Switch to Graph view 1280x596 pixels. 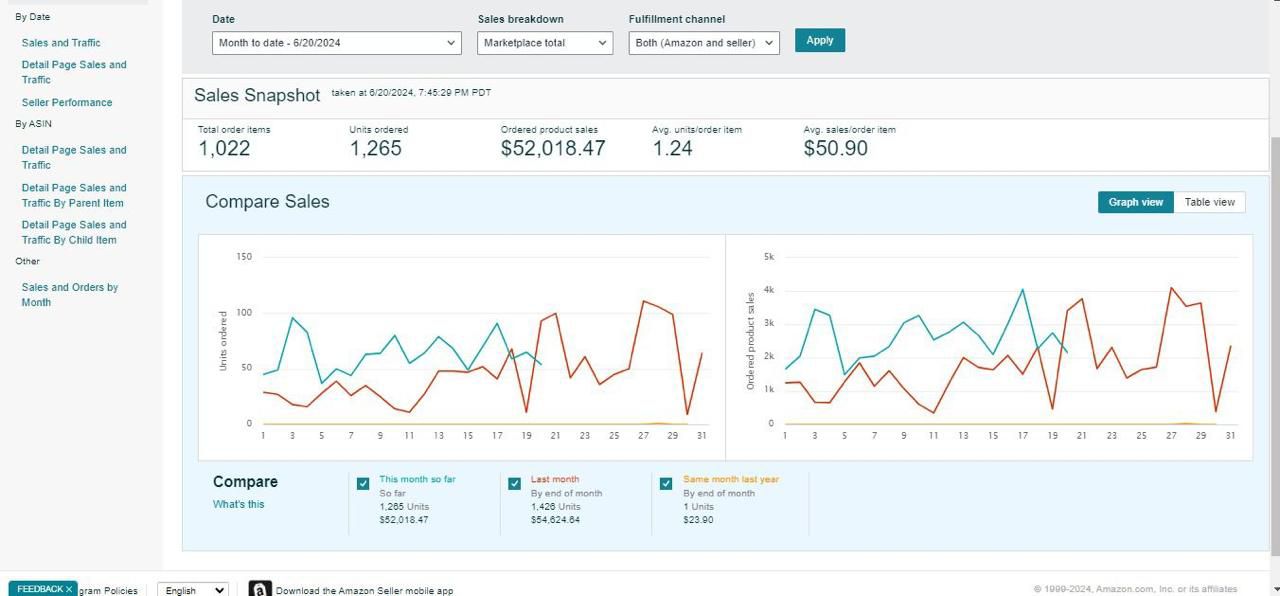click(1135, 202)
